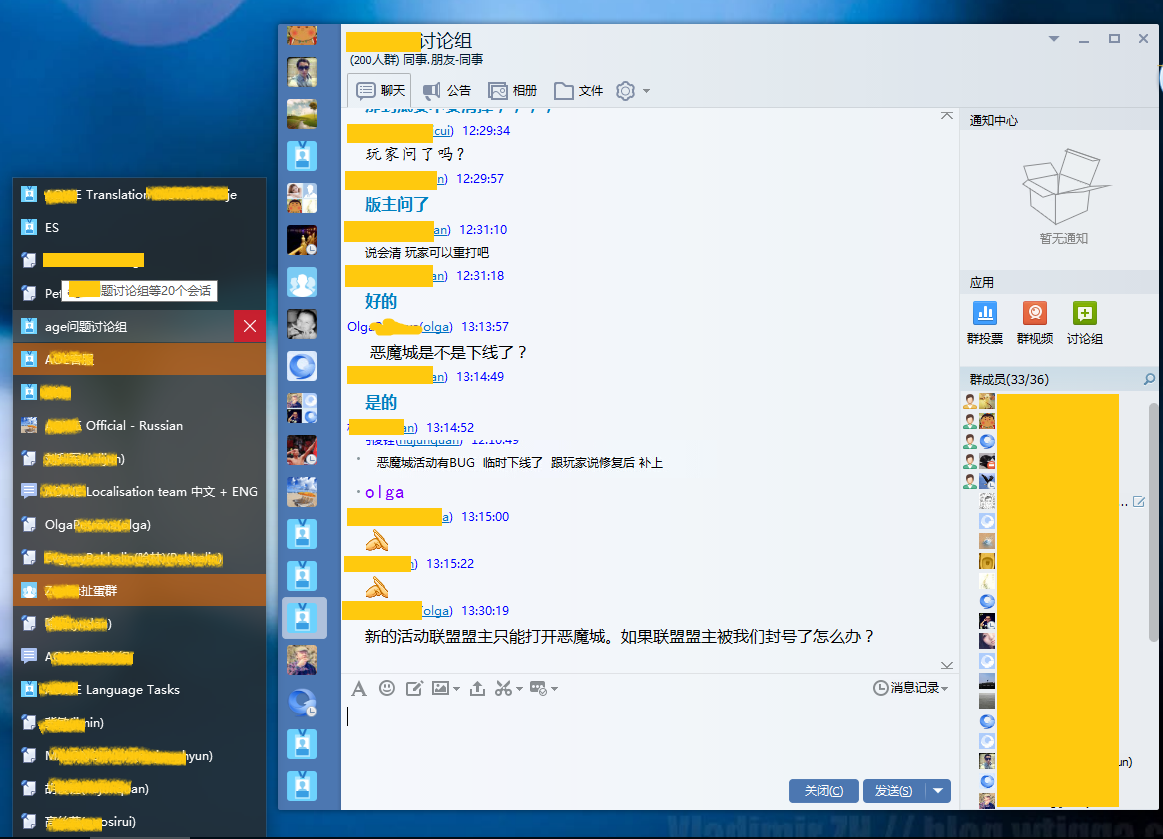Open the Olga (olga) conversation in list

[x=139, y=524]
